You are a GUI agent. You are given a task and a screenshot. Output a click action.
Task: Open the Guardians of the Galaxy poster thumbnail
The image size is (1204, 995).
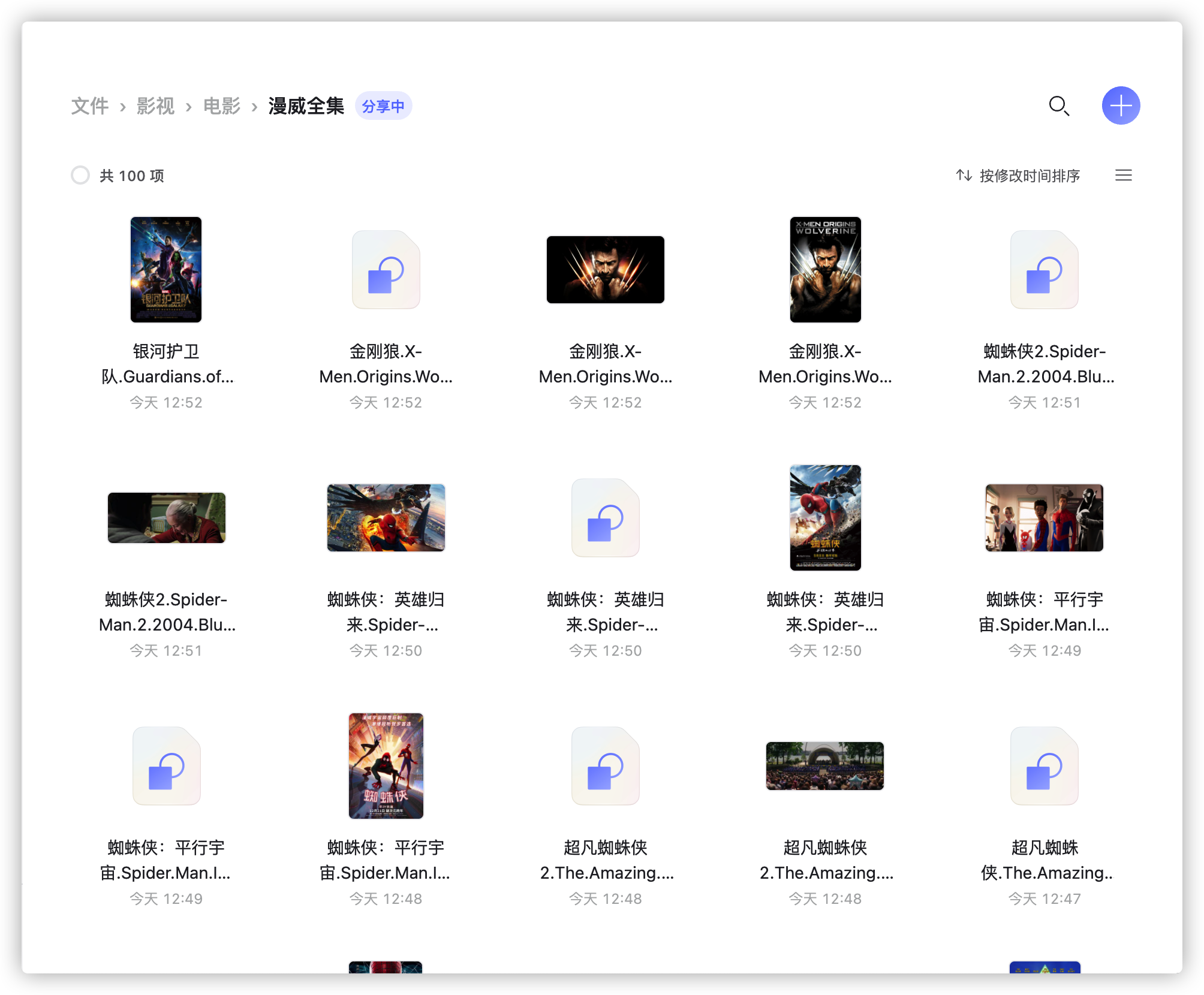tap(166, 269)
